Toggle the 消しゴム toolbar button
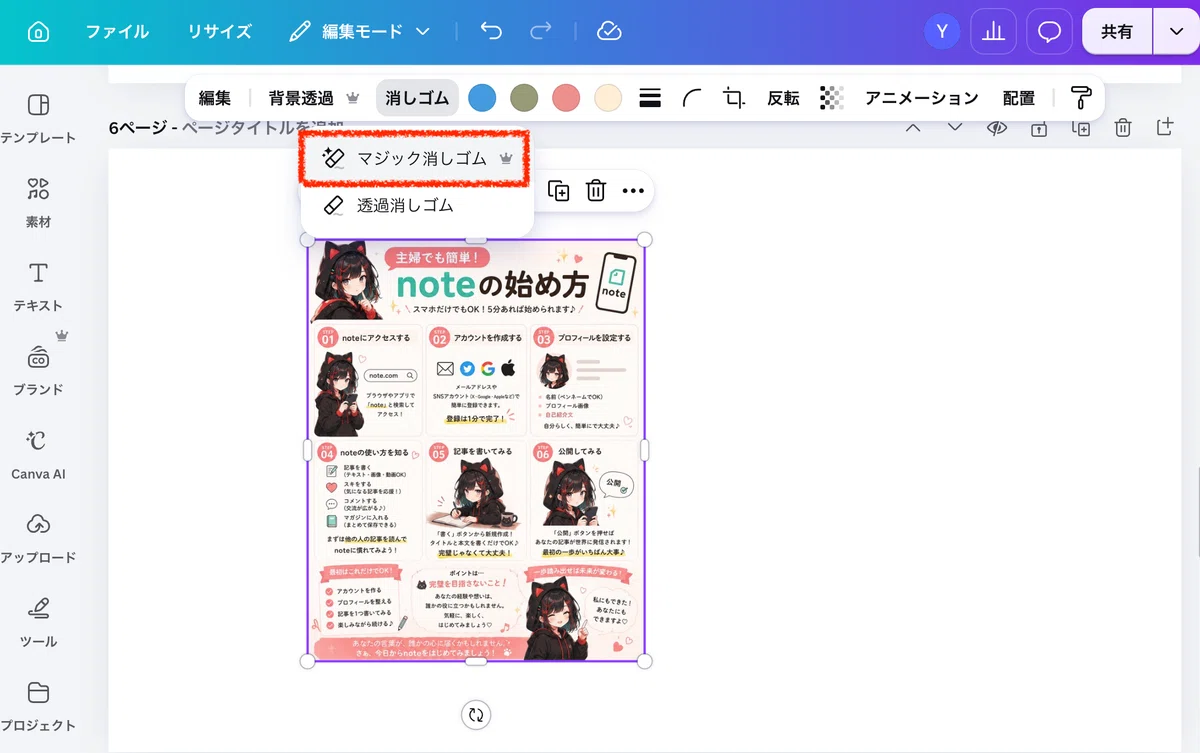 click(x=417, y=98)
